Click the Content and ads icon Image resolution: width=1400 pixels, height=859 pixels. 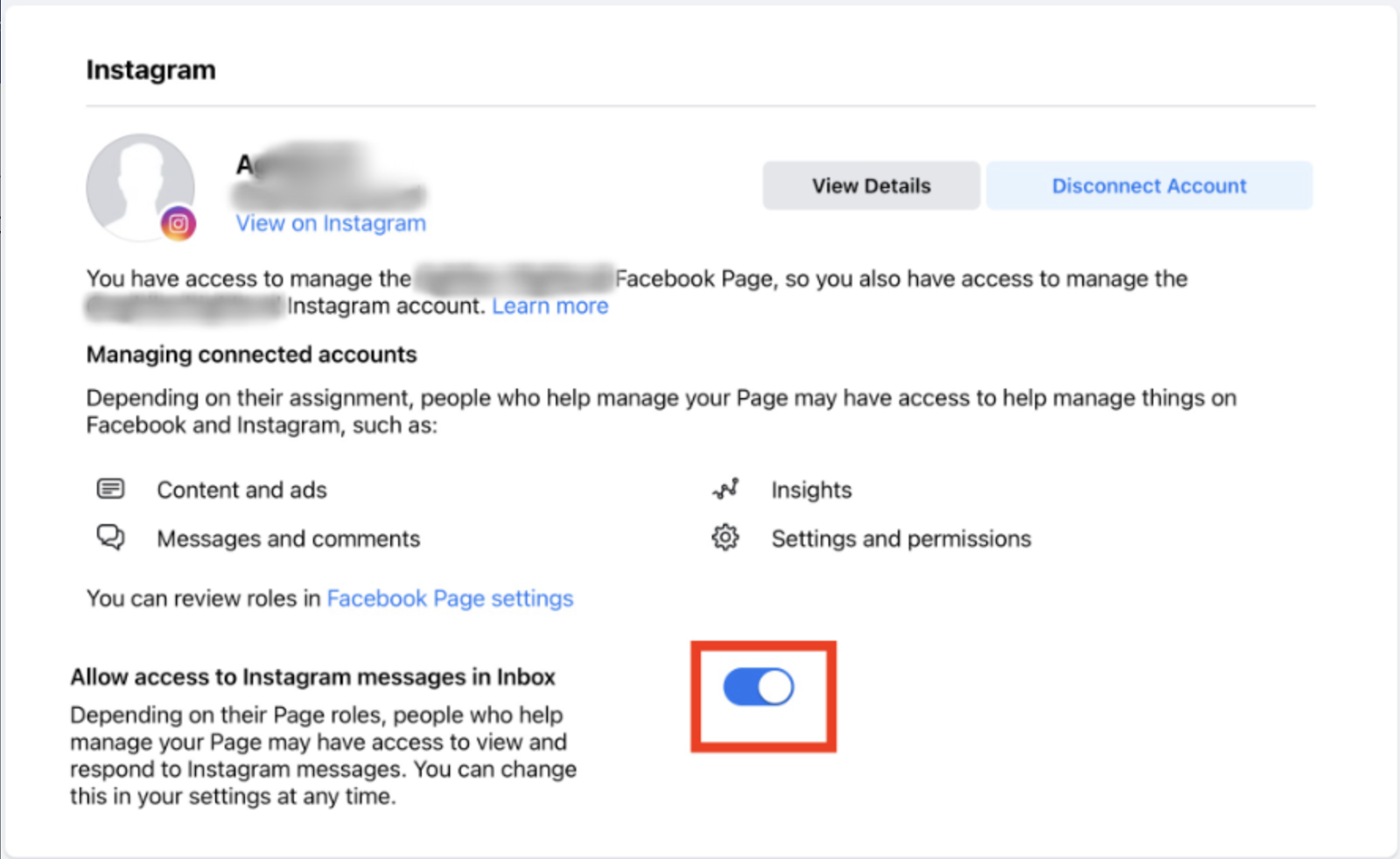[110, 488]
